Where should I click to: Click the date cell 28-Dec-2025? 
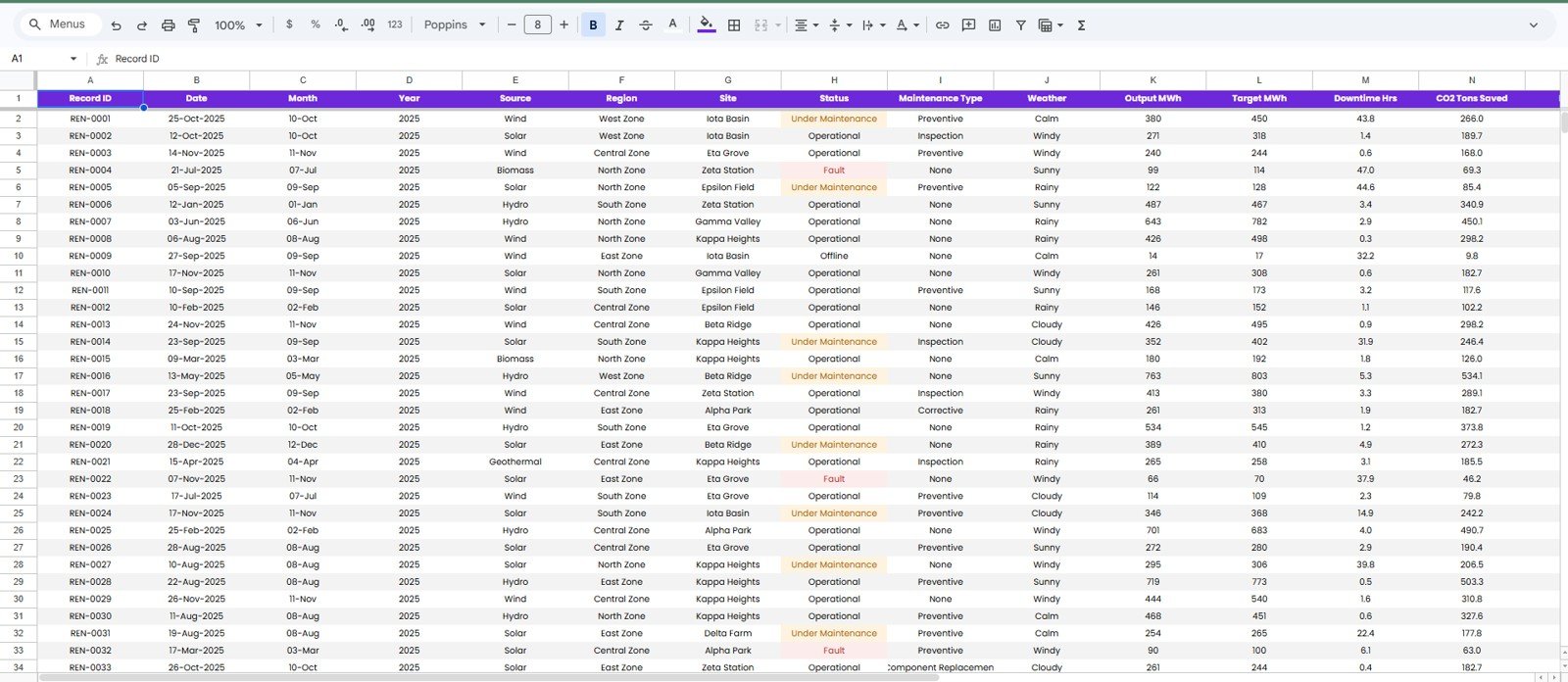196,445
